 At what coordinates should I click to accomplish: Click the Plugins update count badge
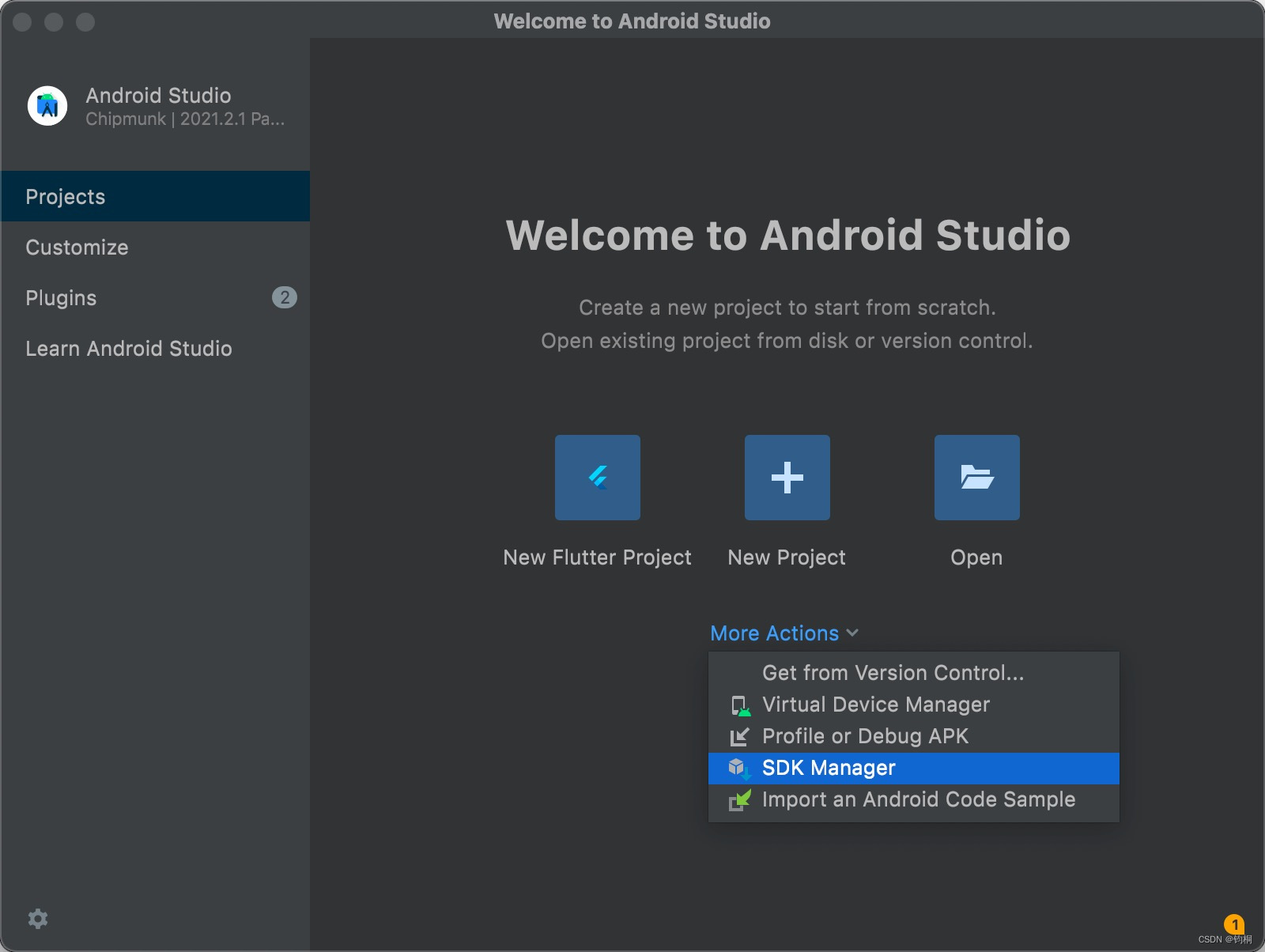[285, 297]
